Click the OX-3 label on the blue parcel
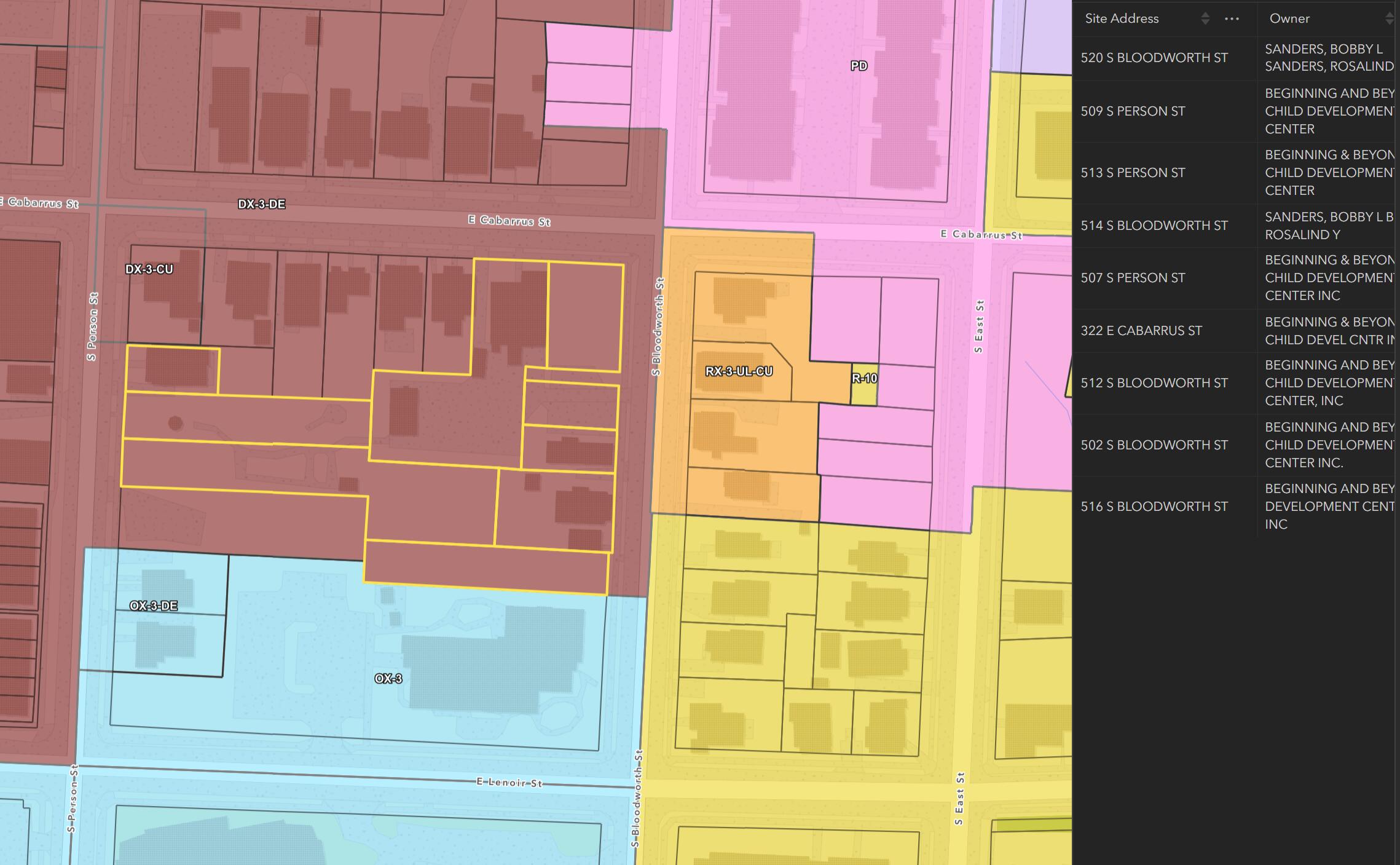Image resolution: width=1400 pixels, height=865 pixels. pos(388,679)
